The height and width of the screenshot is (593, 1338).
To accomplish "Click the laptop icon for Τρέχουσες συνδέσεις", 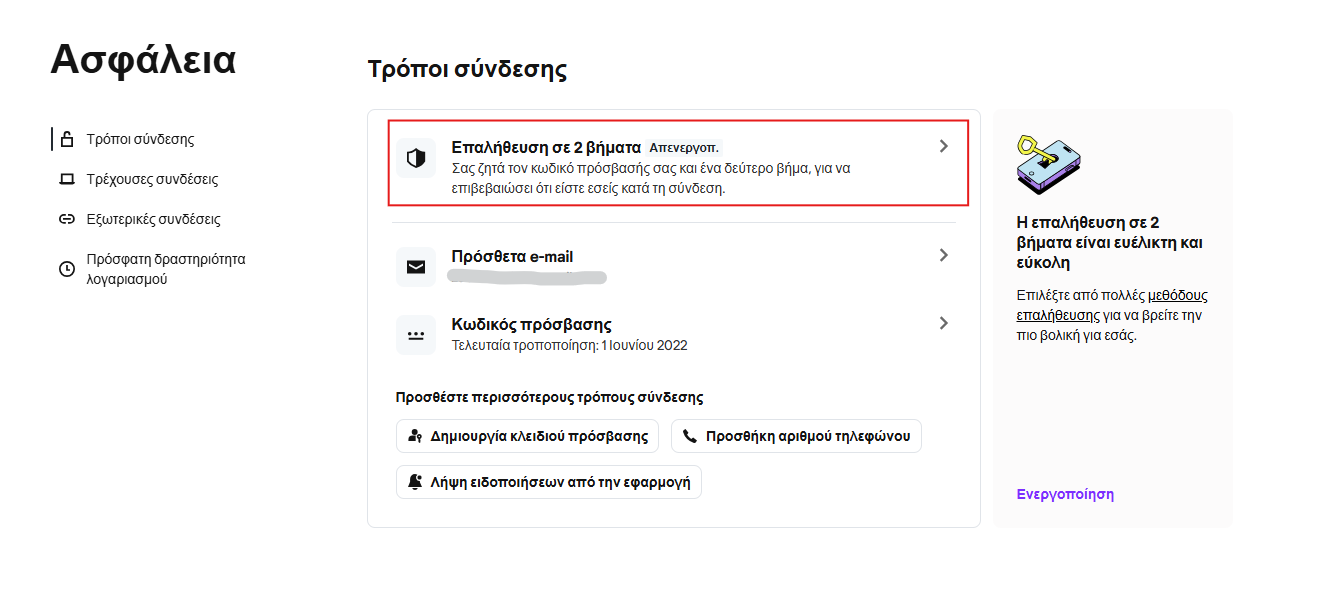I will 67,180.
